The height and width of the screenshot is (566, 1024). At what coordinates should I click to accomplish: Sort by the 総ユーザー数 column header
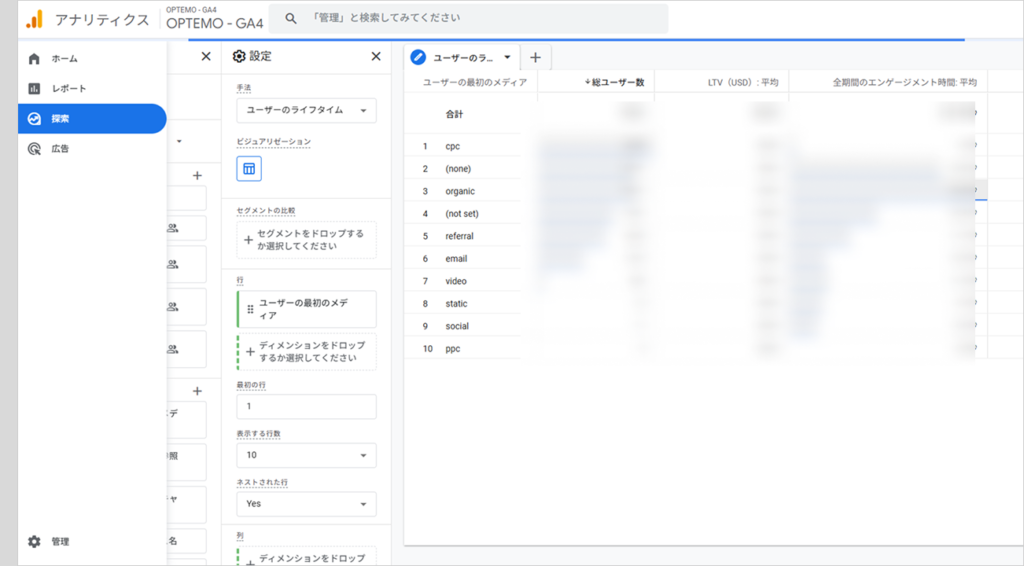click(615, 82)
